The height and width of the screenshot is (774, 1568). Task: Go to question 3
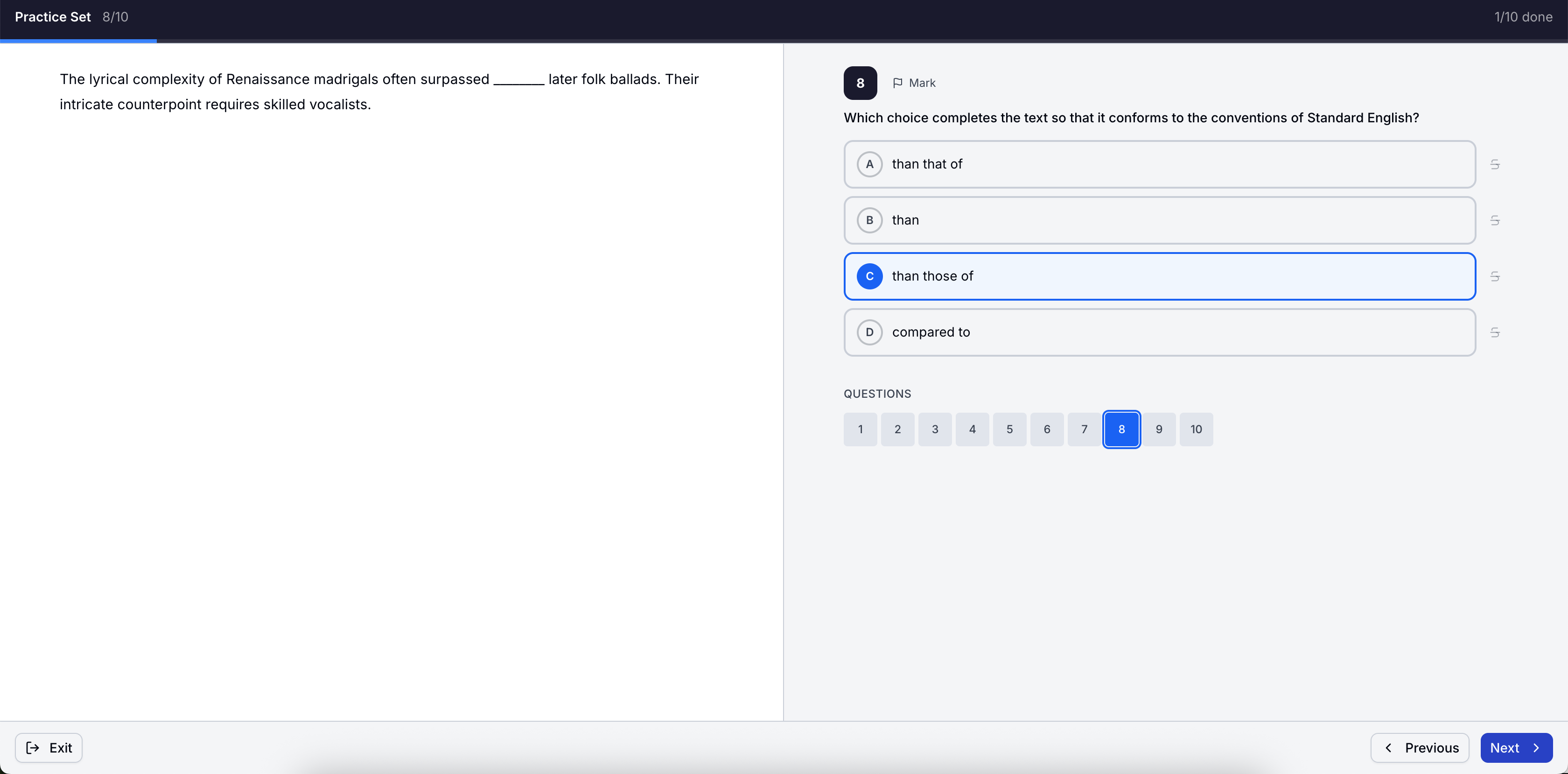coord(934,429)
